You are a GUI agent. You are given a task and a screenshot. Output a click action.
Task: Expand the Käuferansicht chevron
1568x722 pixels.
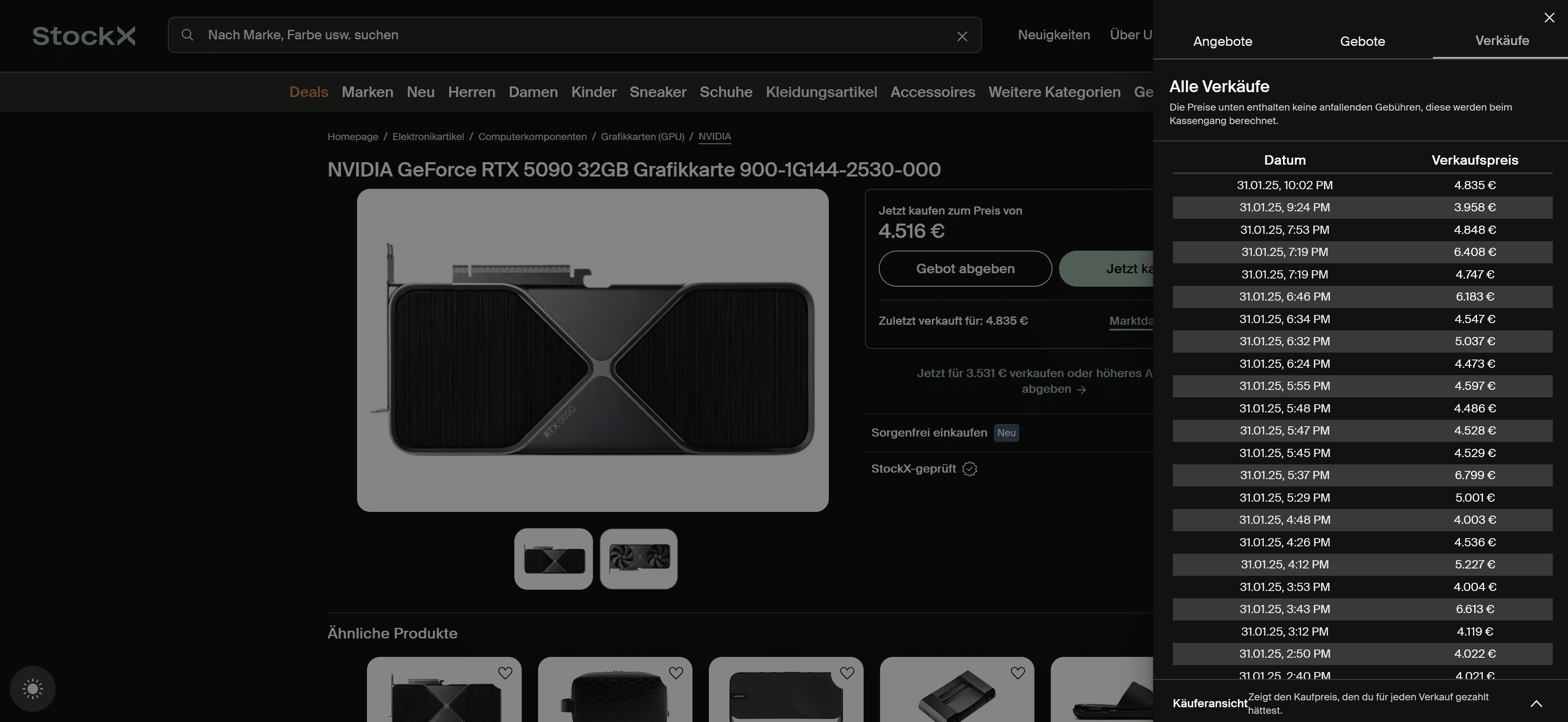(1536, 704)
